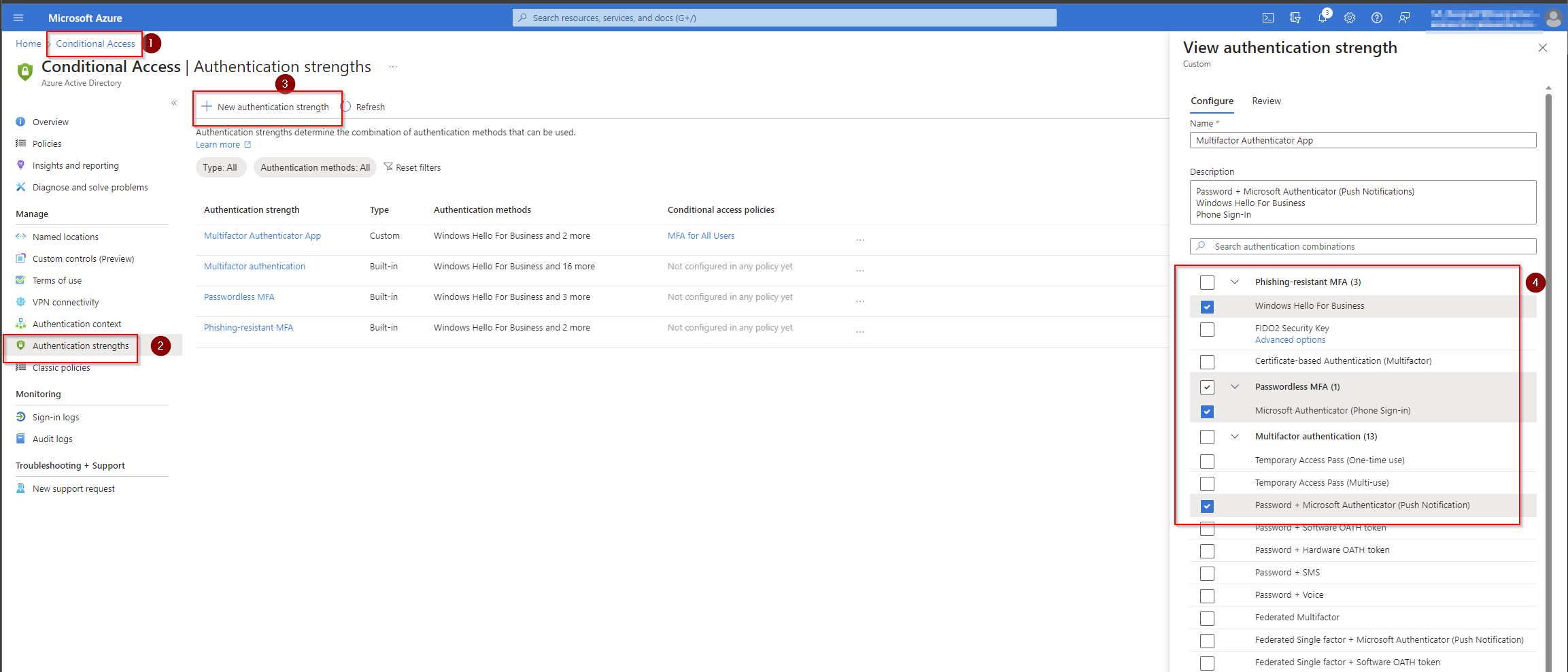This screenshot has width=1568, height=672.
Task: Click the New support request person icon
Action: [20, 488]
